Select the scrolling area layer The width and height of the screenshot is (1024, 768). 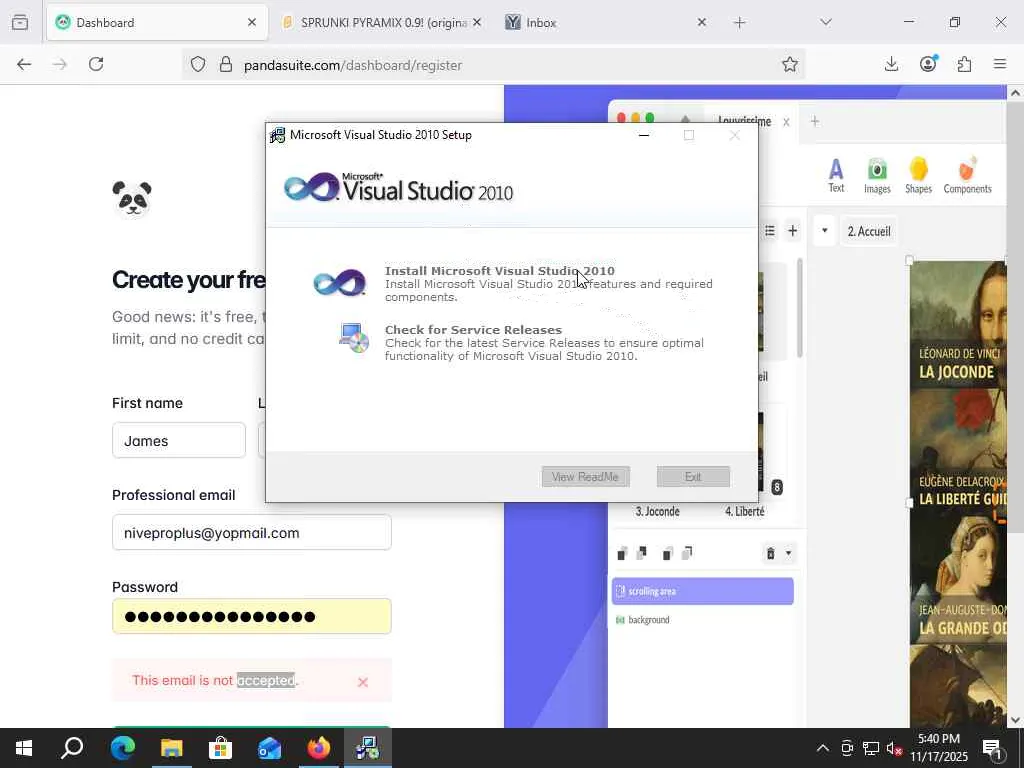(703, 591)
